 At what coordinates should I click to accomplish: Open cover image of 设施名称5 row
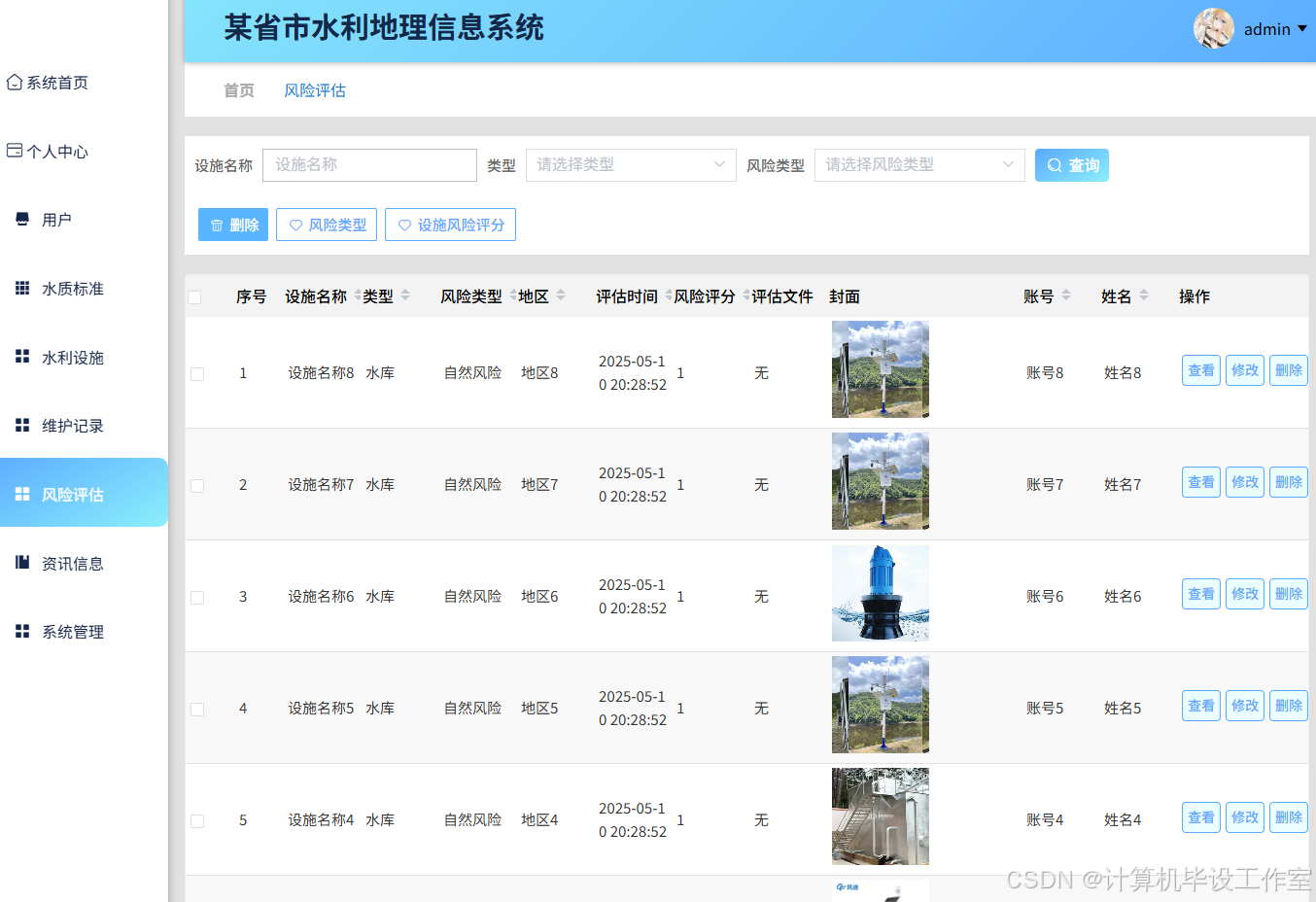tap(881, 705)
